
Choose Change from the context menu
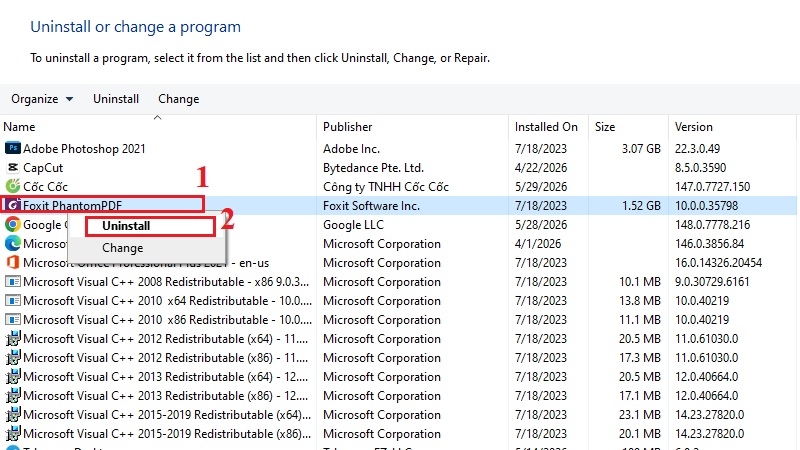(122, 248)
